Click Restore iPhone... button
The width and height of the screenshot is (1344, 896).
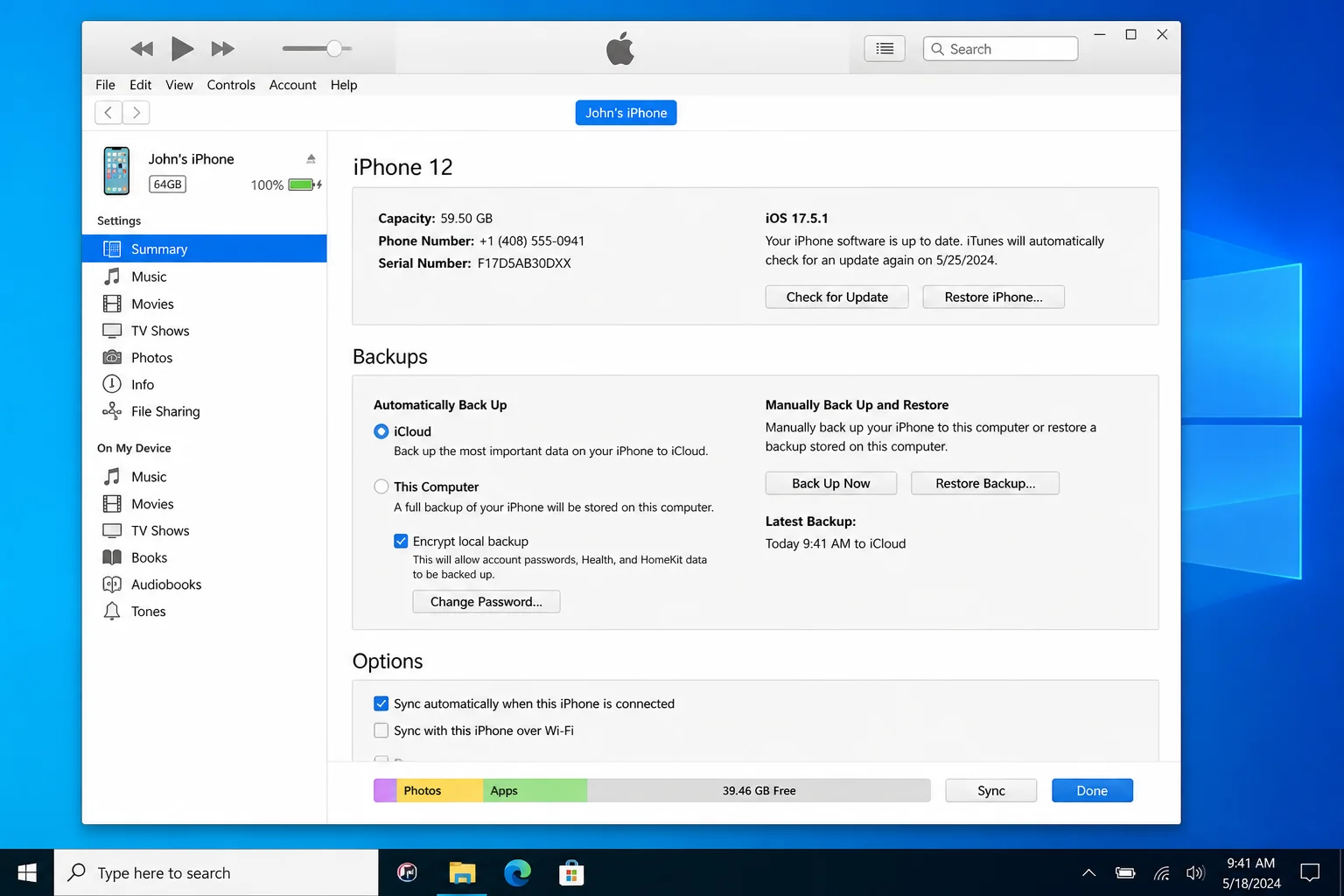(x=993, y=297)
